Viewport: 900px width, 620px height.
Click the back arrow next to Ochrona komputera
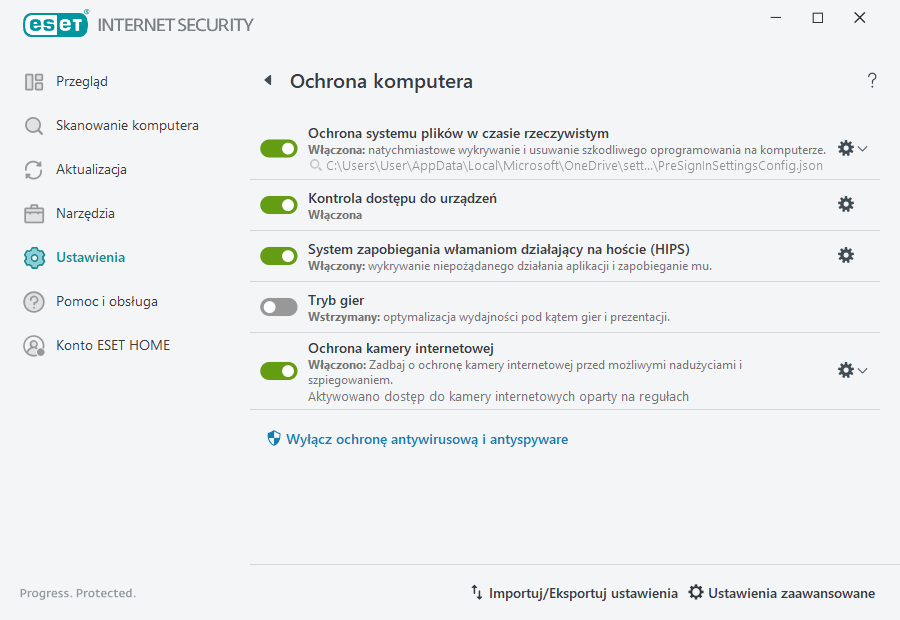click(x=267, y=80)
